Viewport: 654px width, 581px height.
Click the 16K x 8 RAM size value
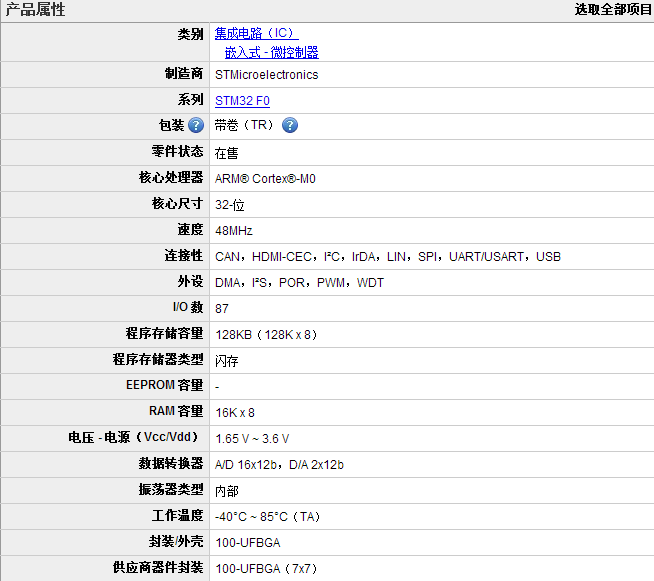pyautogui.click(x=235, y=412)
